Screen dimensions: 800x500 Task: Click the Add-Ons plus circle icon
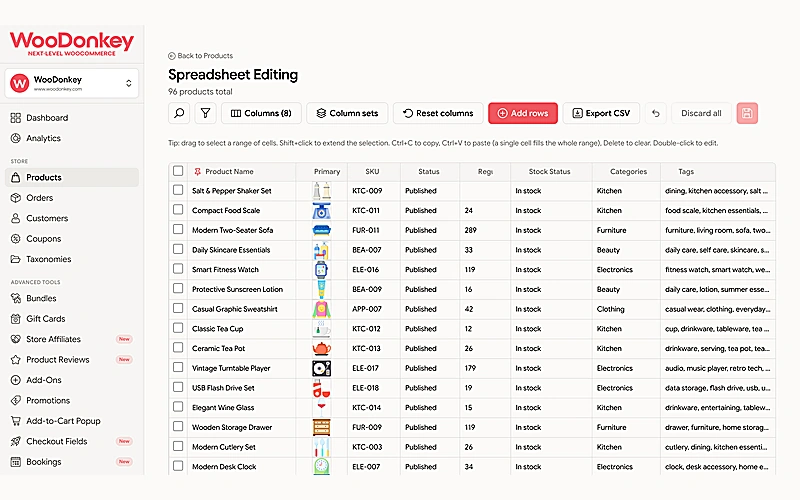tap(16, 380)
